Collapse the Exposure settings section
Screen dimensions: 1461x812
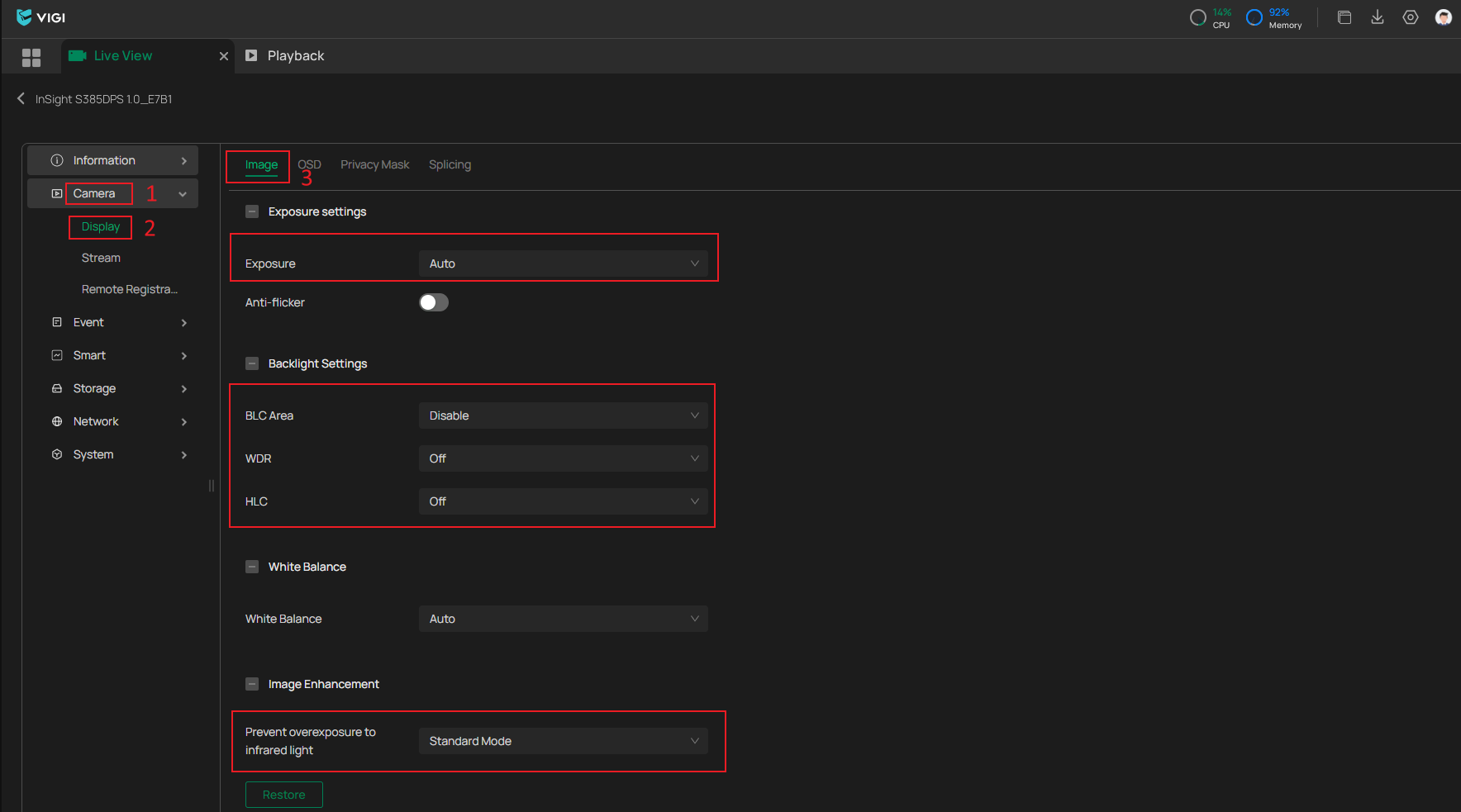tap(252, 211)
